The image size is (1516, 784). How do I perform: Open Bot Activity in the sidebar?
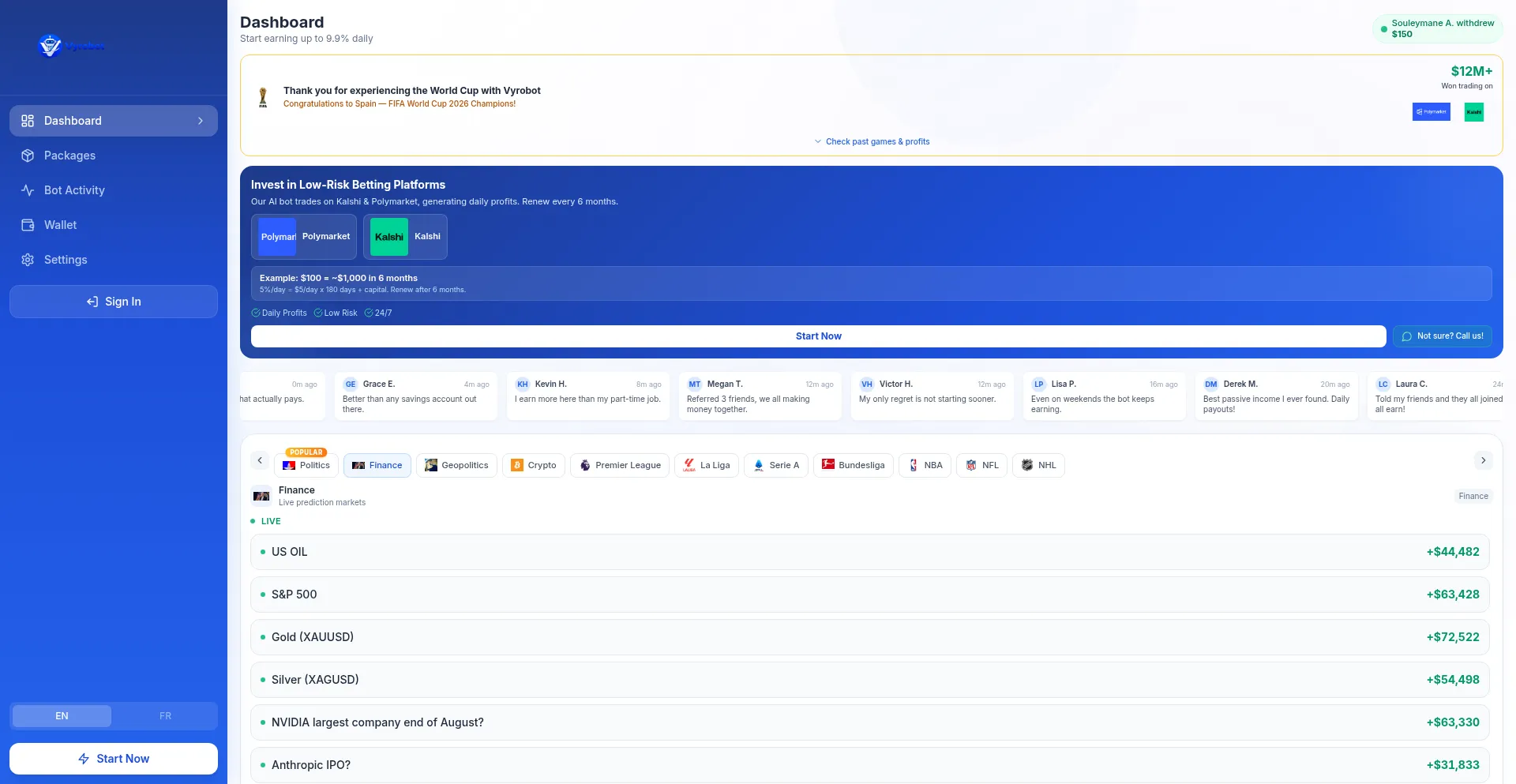click(x=114, y=190)
